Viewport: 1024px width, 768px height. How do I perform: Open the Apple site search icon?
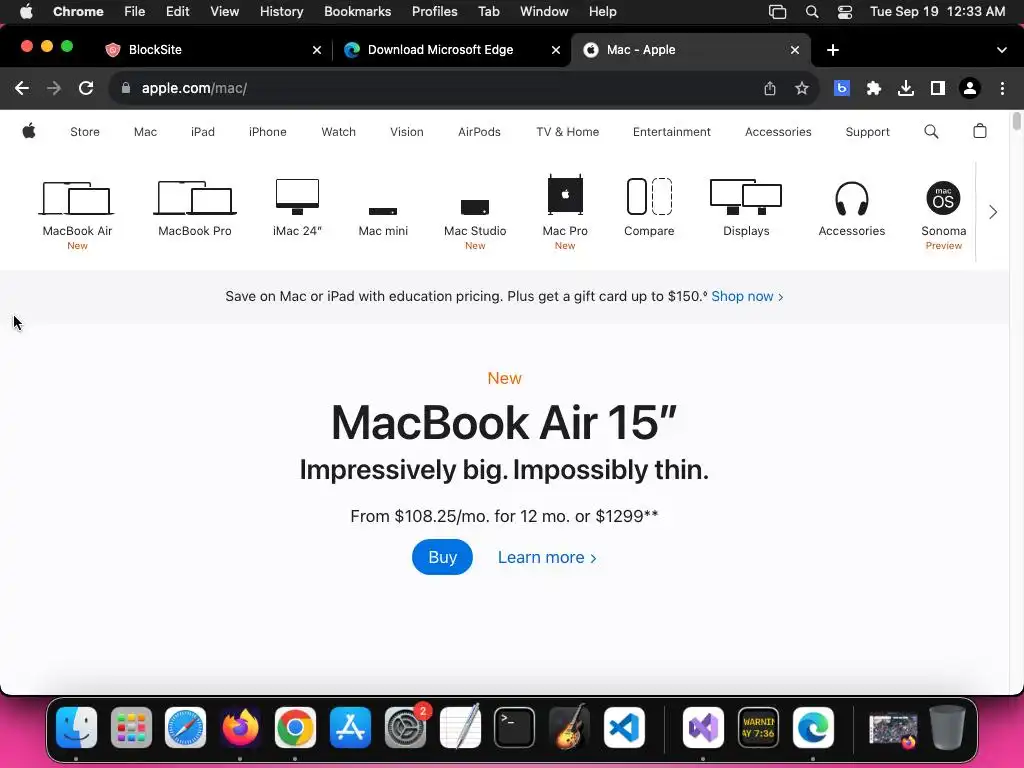931,132
